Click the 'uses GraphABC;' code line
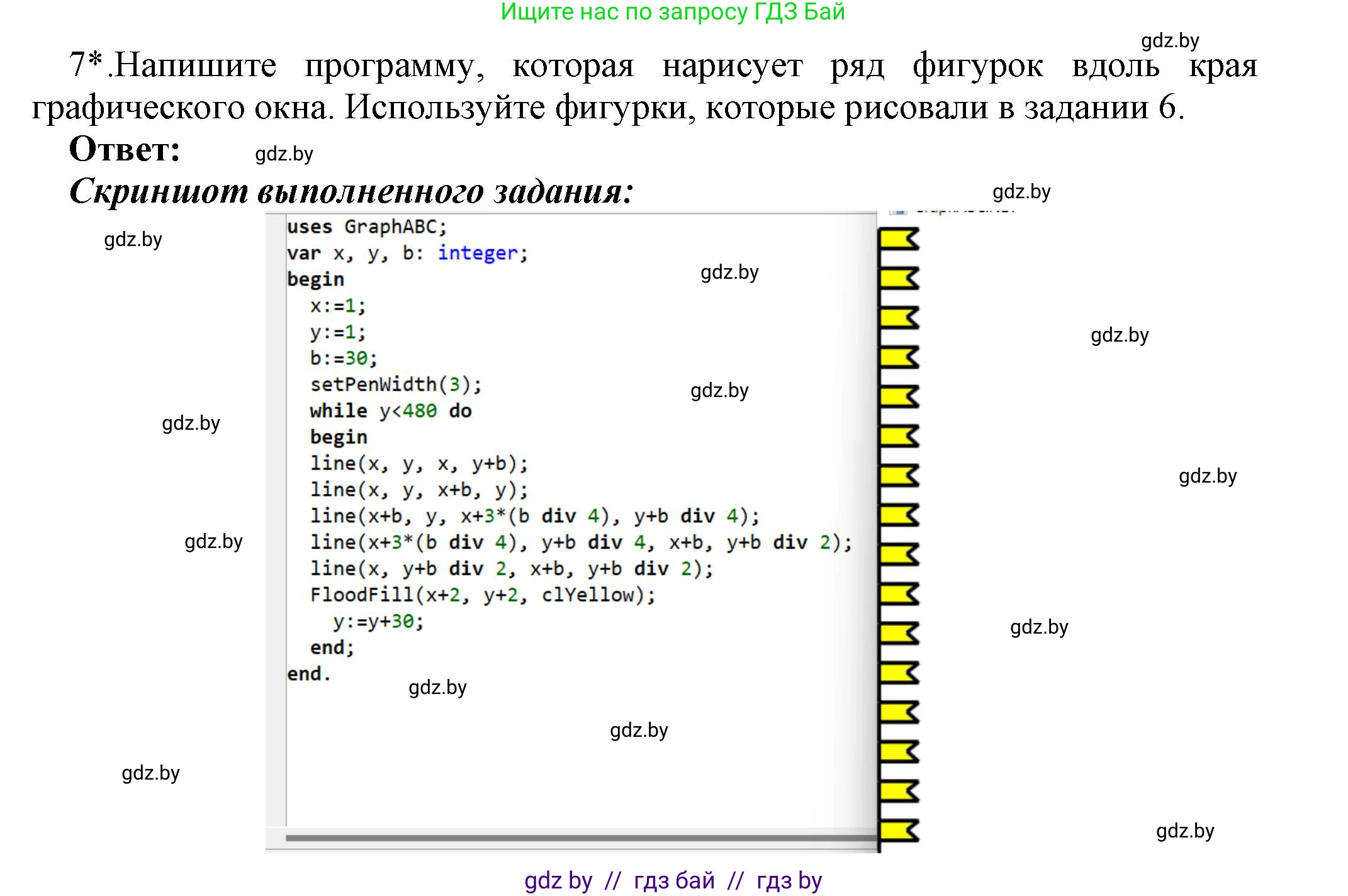This screenshot has width=1348, height=896. (366, 227)
